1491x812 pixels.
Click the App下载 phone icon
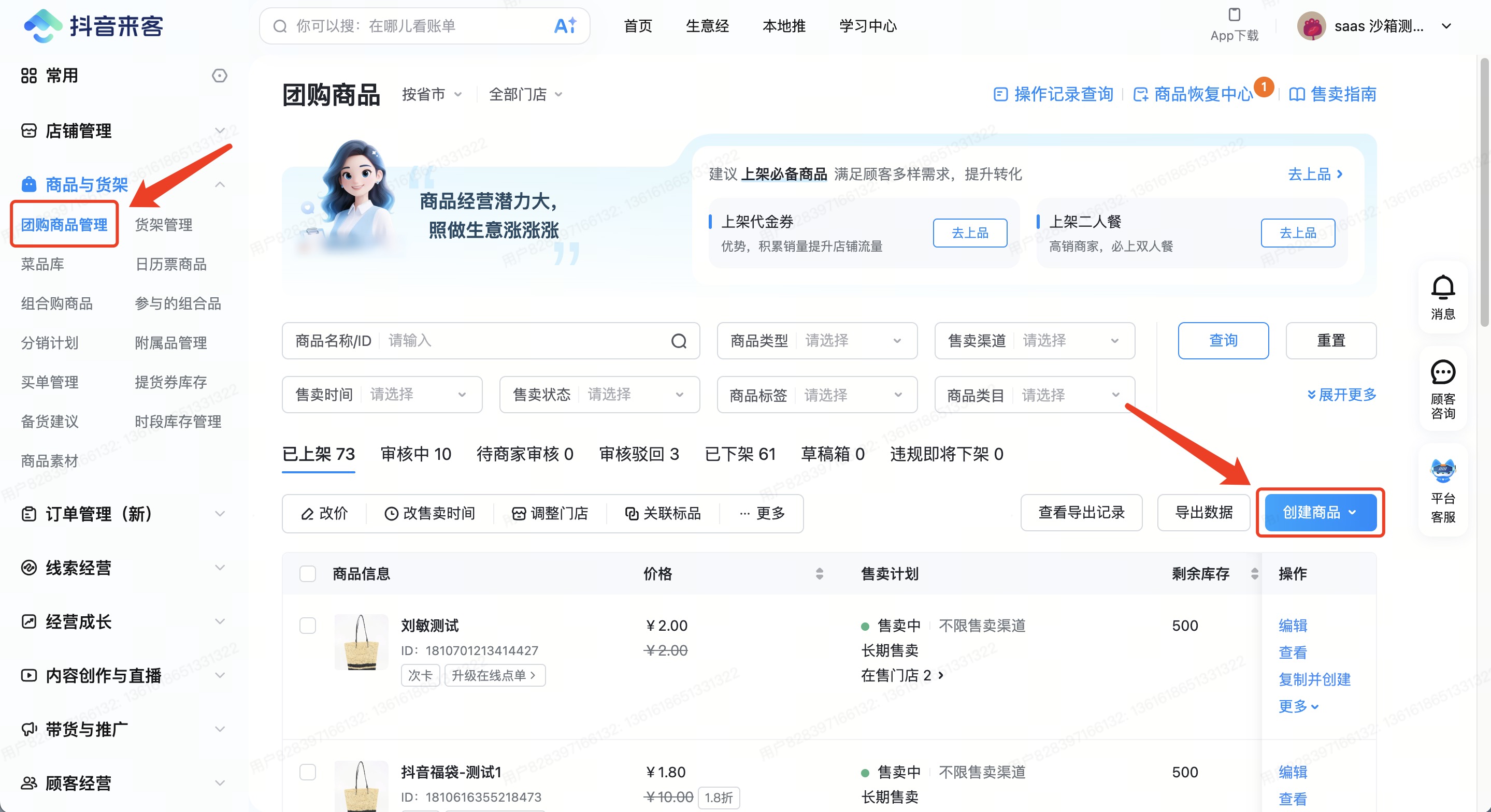pyautogui.click(x=1234, y=15)
